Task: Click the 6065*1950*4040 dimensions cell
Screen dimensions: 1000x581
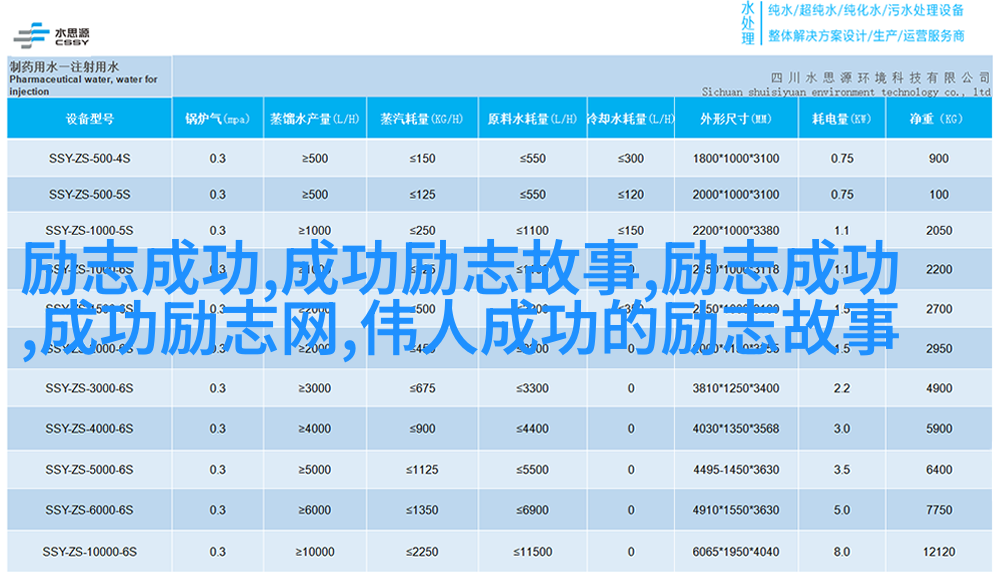Action: tap(736, 552)
